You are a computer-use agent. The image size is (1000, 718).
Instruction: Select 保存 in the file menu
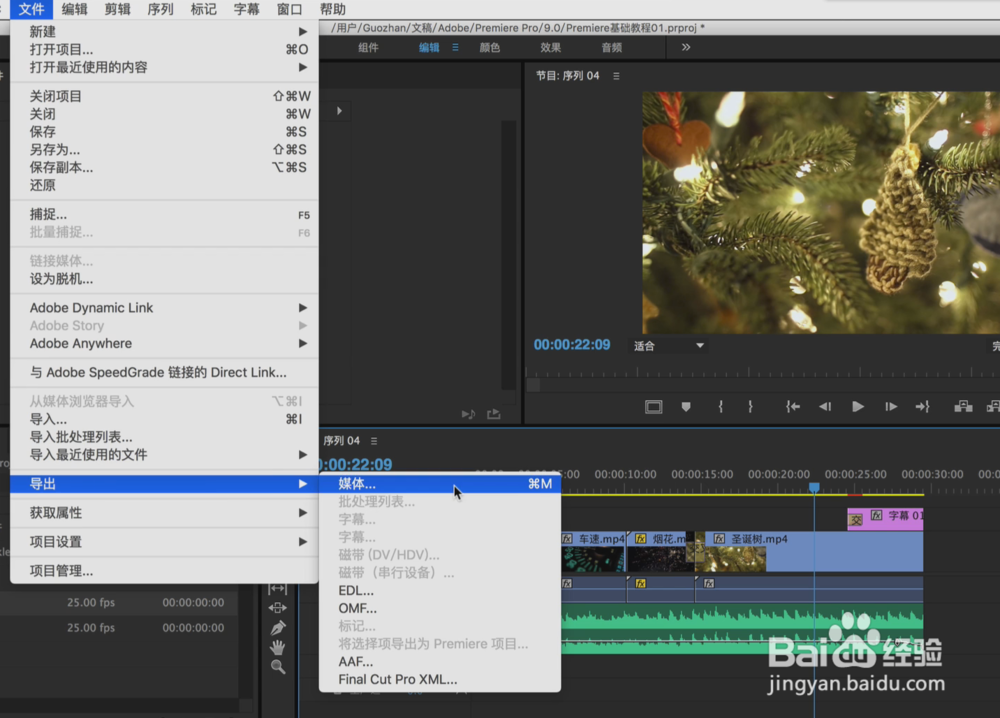click(x=164, y=132)
